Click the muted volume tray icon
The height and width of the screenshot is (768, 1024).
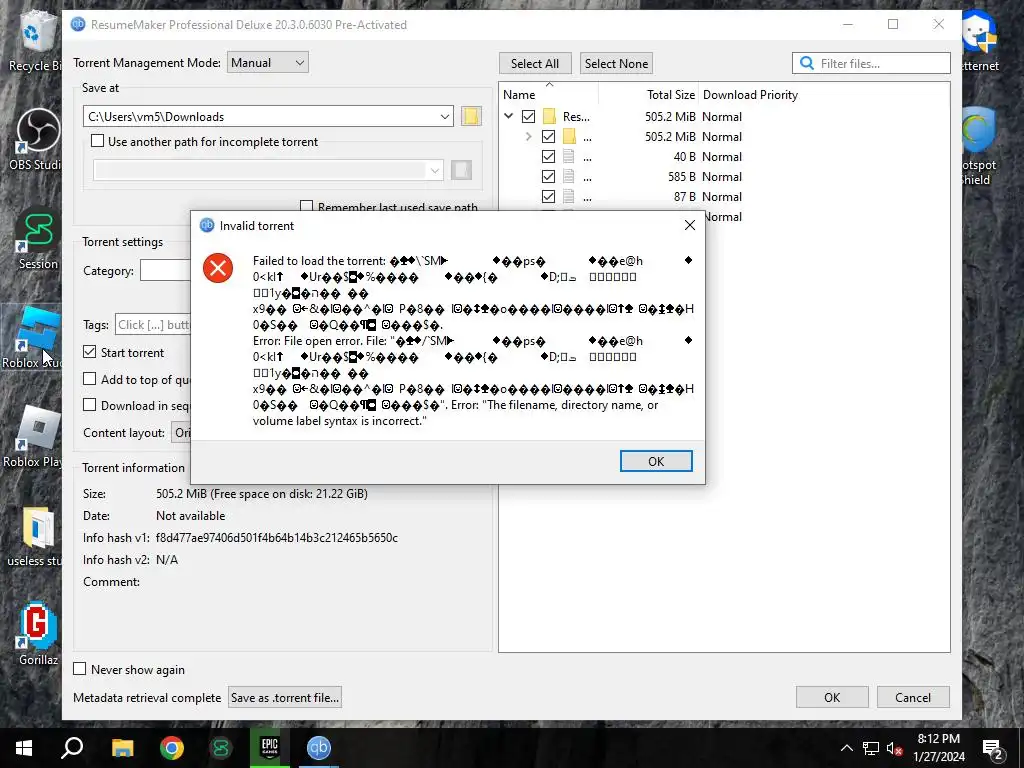894,748
